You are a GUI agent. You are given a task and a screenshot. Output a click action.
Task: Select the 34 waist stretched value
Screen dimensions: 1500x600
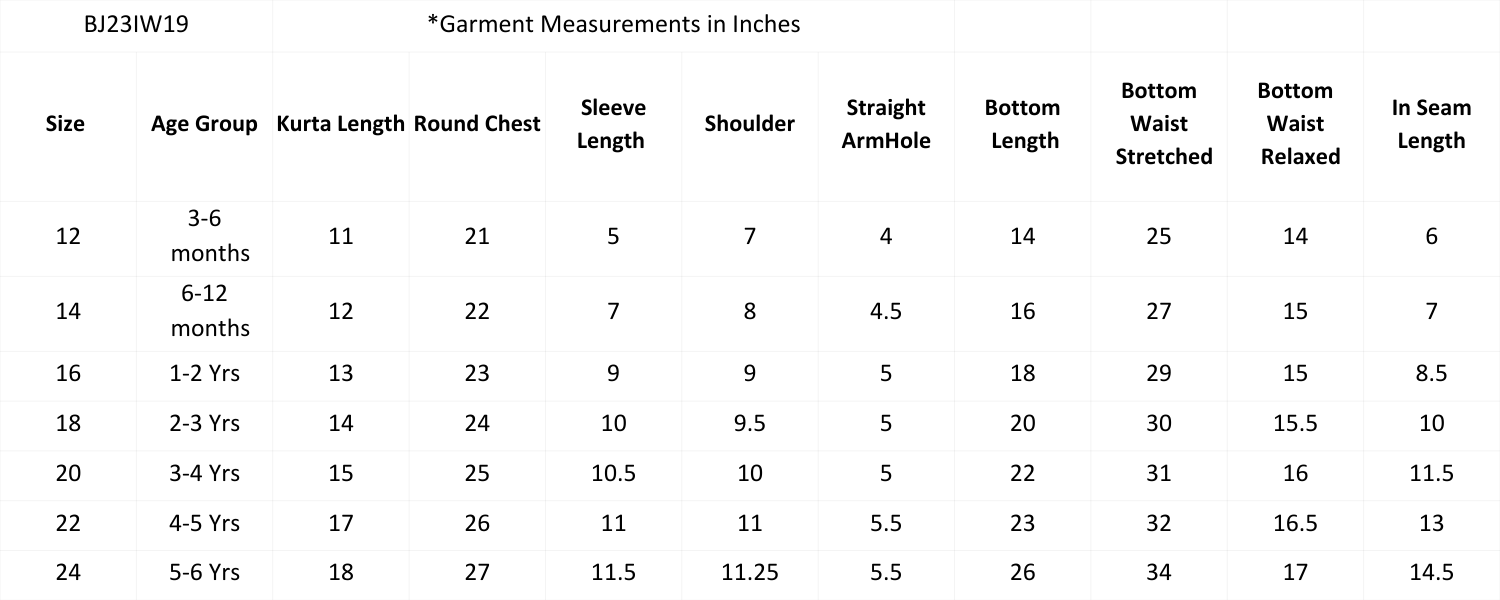point(1158,574)
